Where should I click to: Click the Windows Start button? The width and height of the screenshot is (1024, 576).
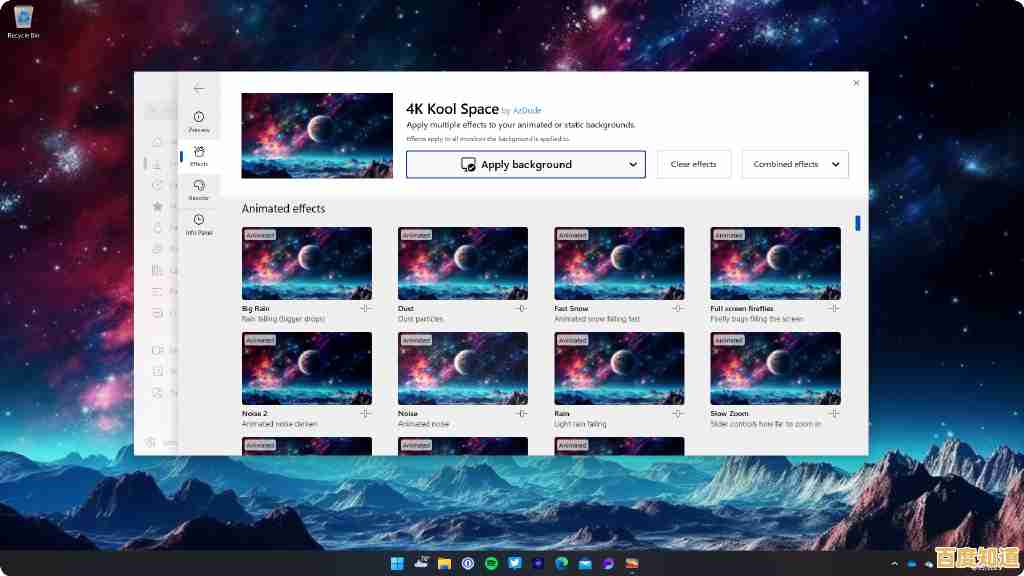pos(397,564)
